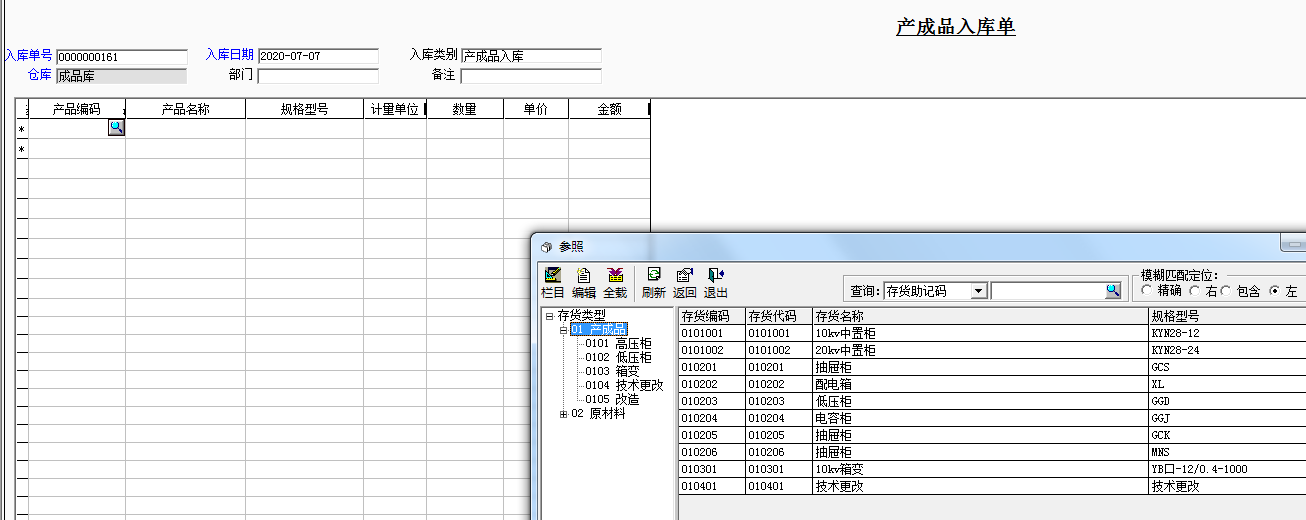
Task: Click 仓库 field showing 成品库
Action: point(121,76)
